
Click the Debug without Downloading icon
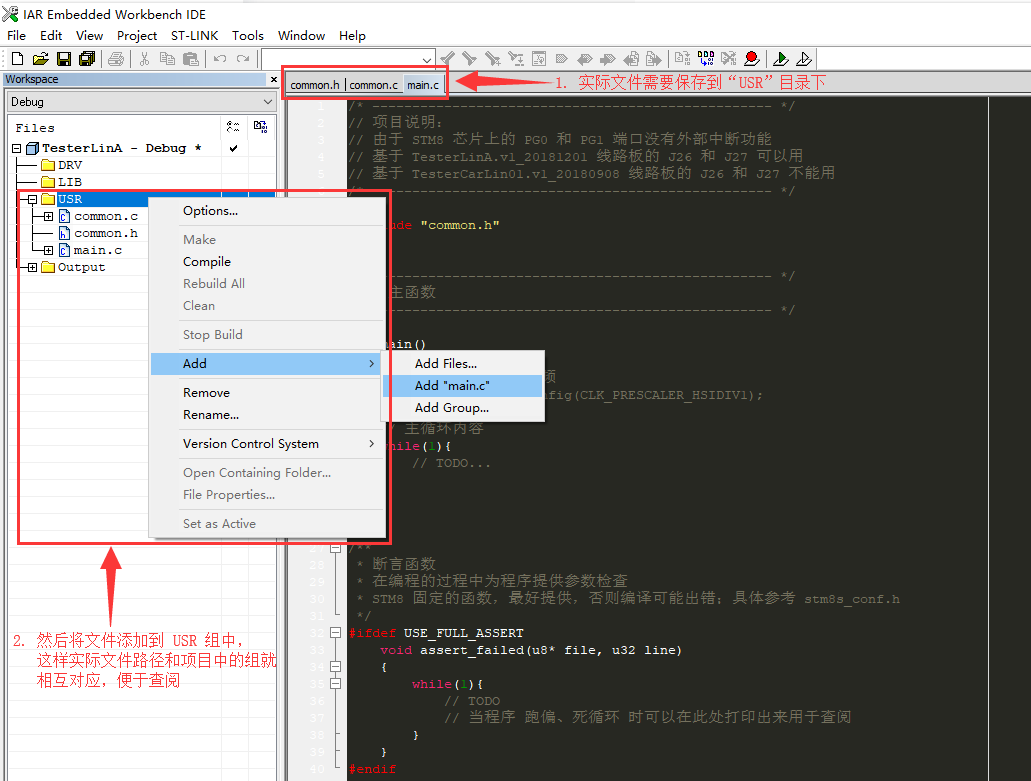[803, 58]
